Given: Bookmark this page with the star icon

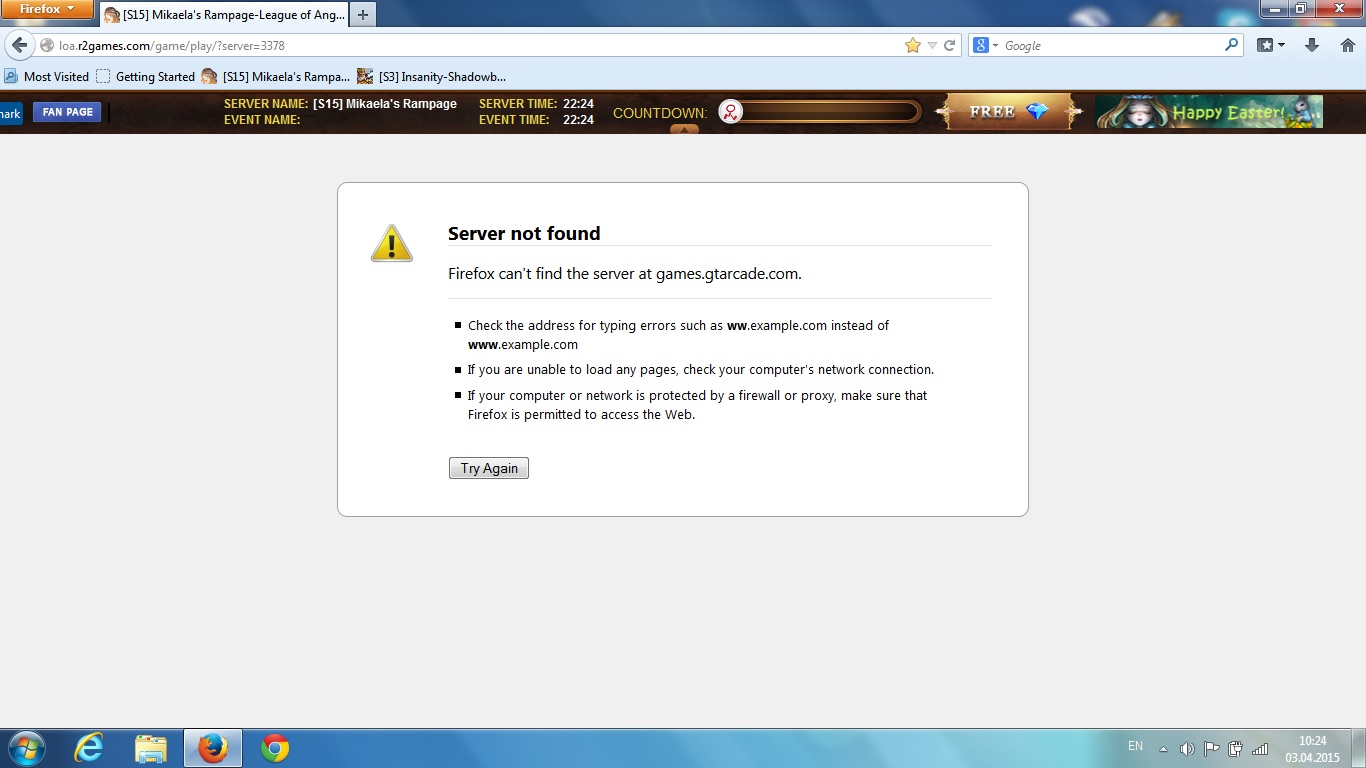Looking at the screenshot, I should click(x=912, y=46).
